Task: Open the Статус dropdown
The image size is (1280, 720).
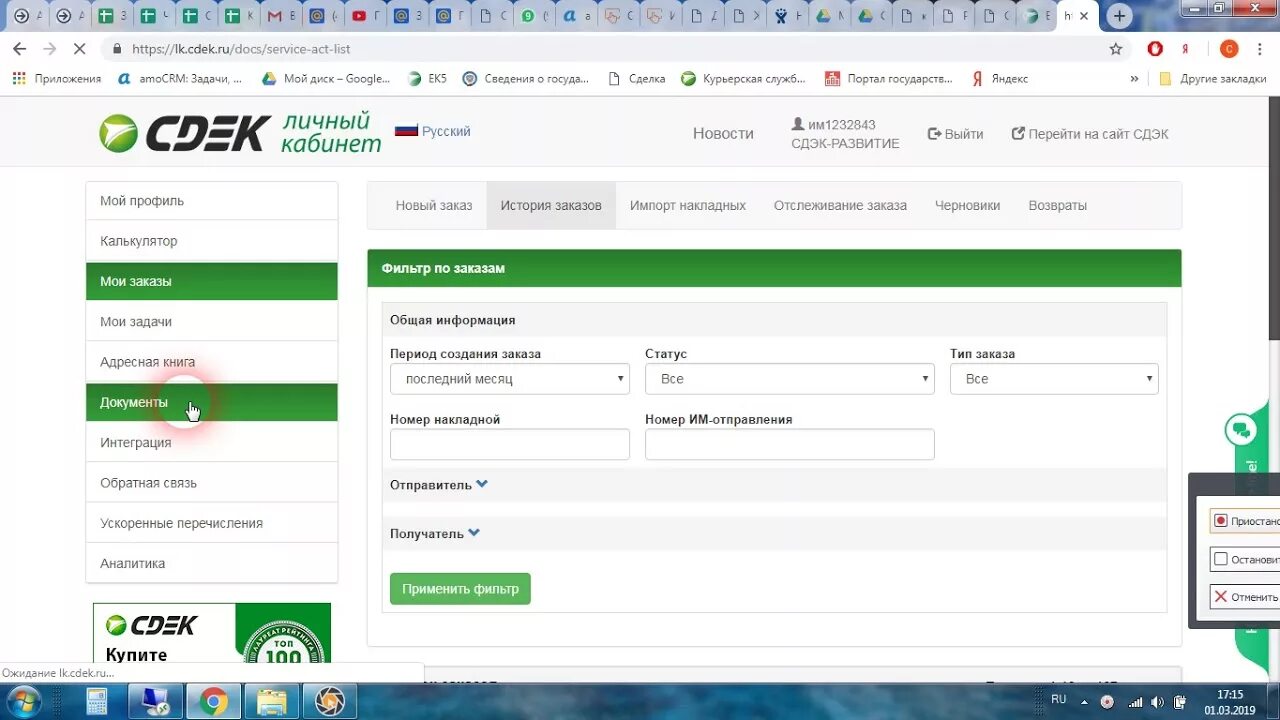Action: coord(790,379)
